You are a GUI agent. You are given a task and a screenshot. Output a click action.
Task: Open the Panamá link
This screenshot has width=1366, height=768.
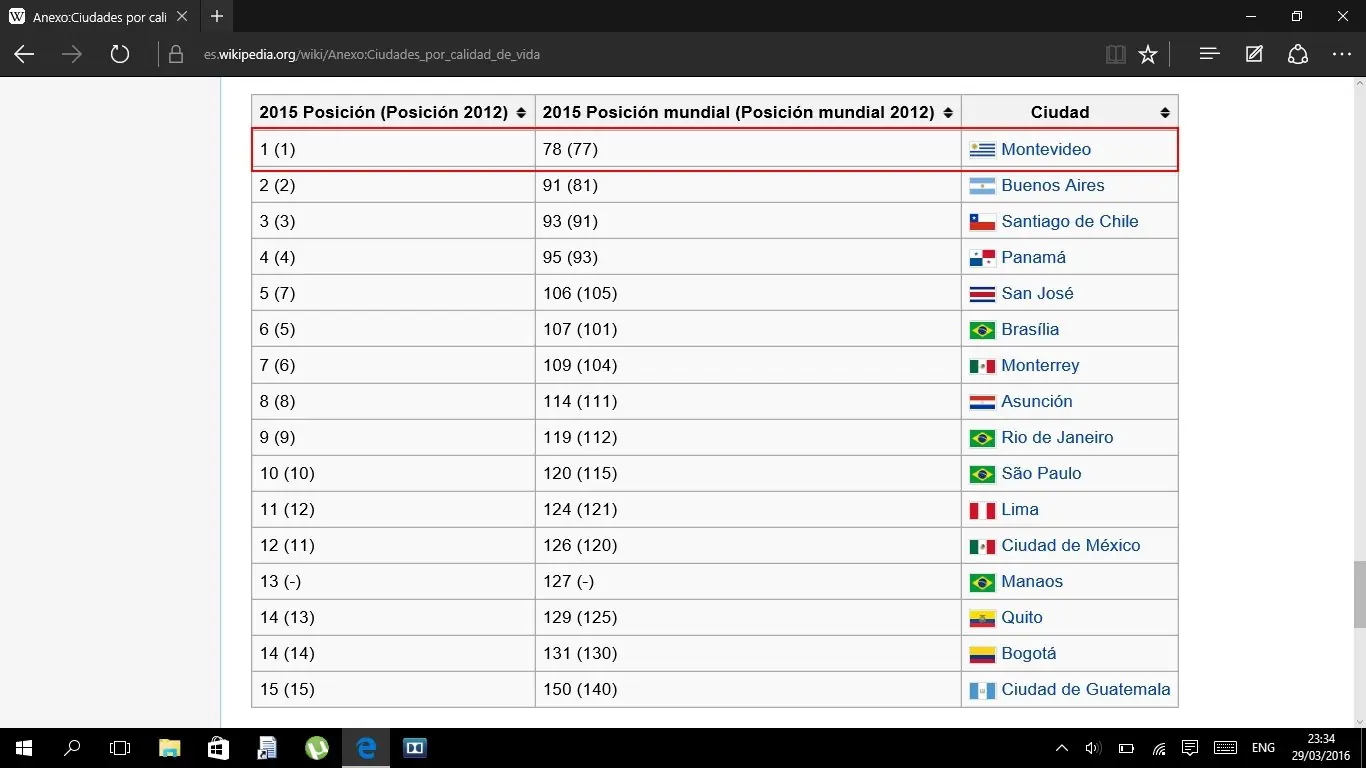tap(1033, 257)
